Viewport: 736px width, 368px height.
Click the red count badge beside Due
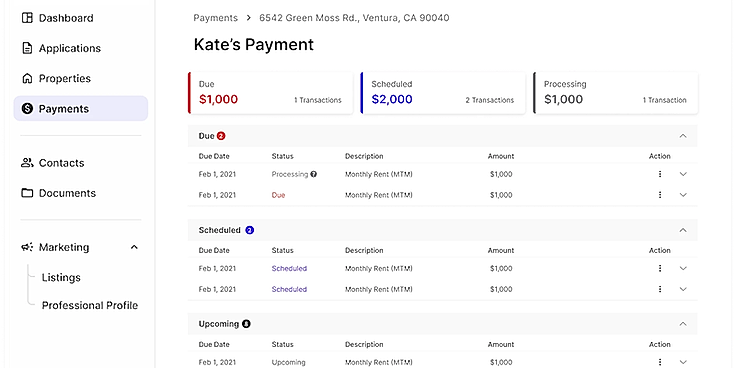221,136
